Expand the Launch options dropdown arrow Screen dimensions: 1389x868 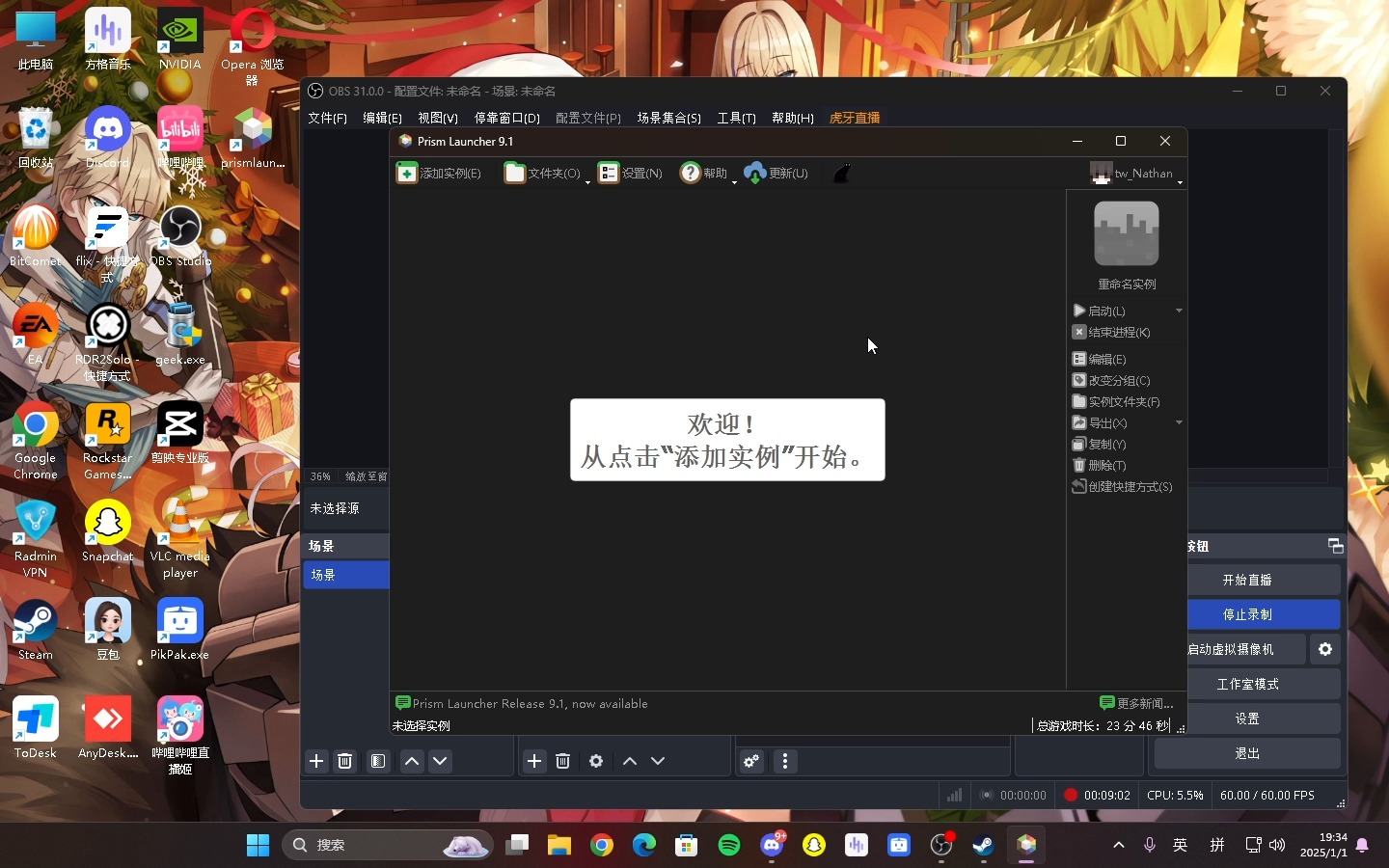click(1178, 311)
